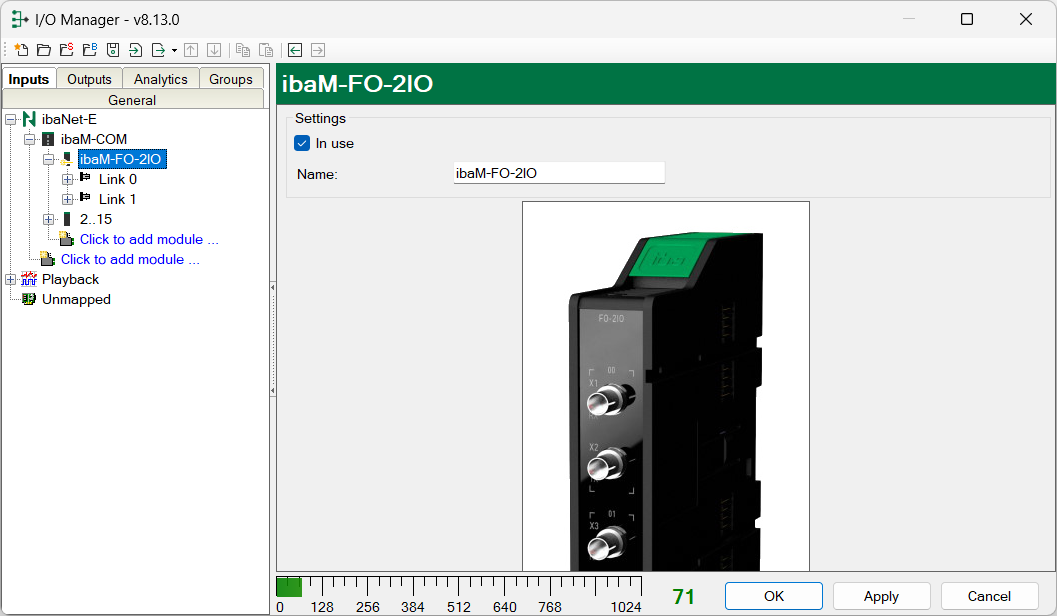1057x616 pixels.
Task: Toggle the In use checkbox
Action: (302, 144)
